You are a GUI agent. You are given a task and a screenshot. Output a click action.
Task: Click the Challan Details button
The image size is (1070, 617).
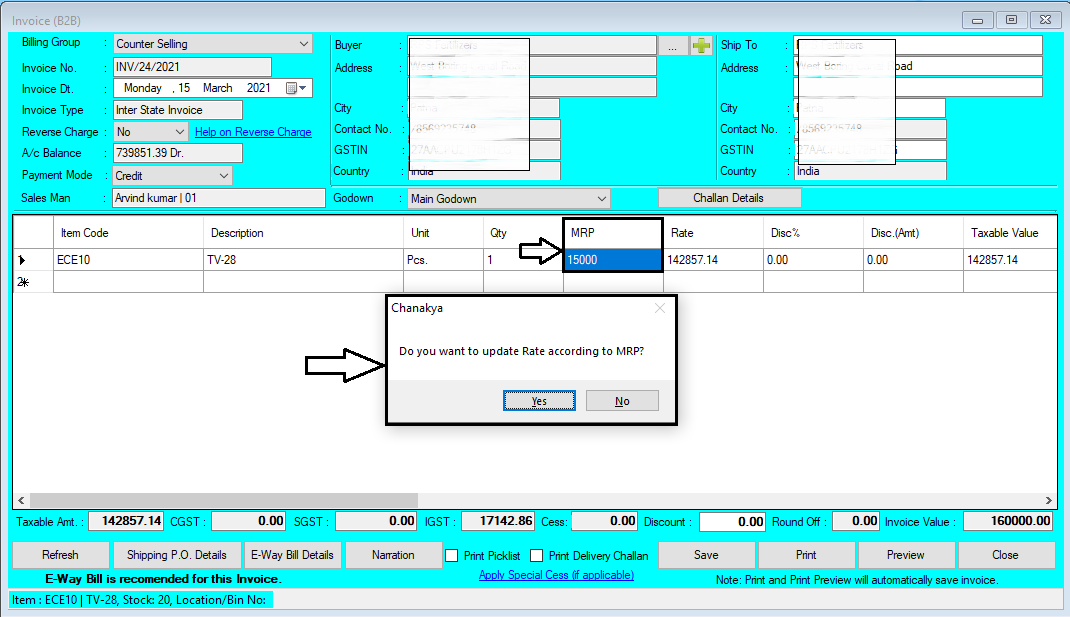pyautogui.click(x=729, y=197)
